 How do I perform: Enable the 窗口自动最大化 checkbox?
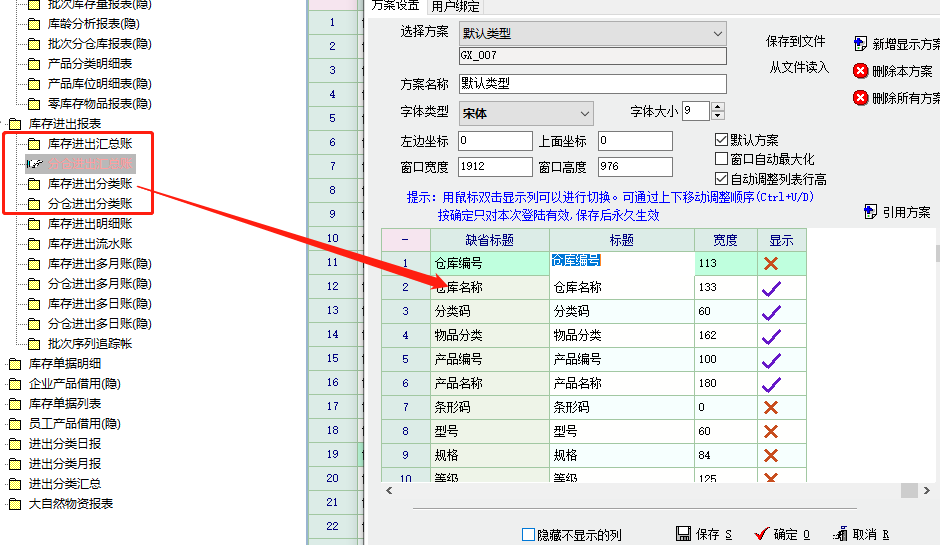[722, 159]
